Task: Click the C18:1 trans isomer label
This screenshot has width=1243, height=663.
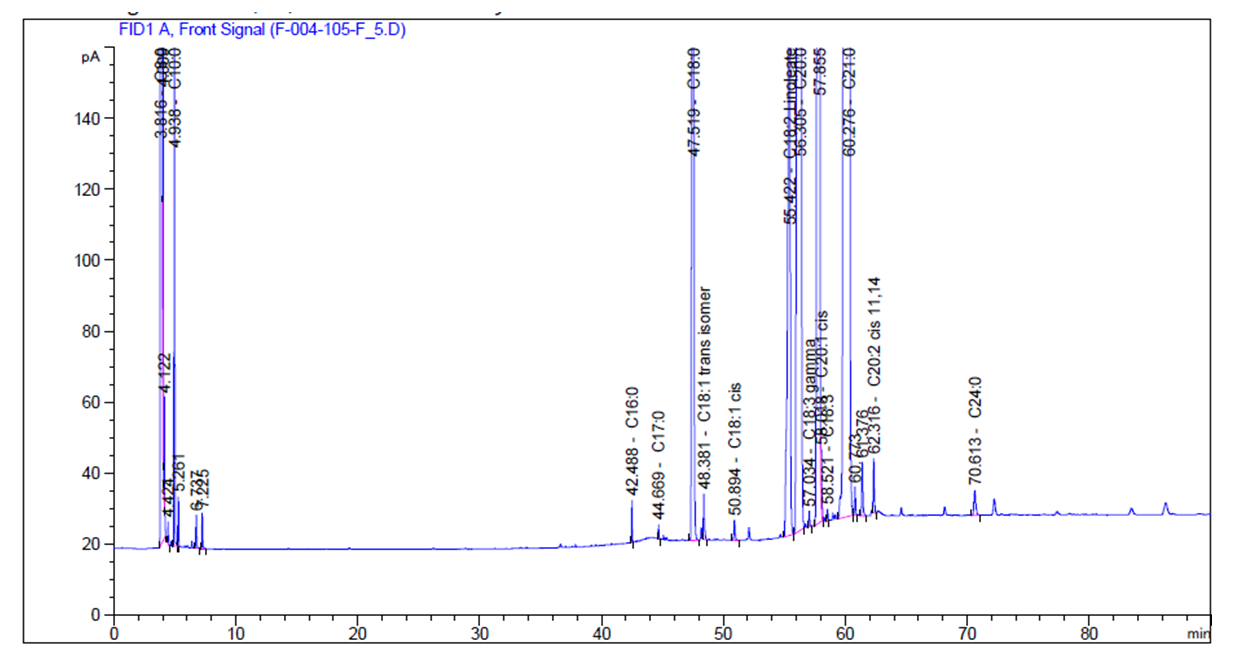Action: point(704,375)
